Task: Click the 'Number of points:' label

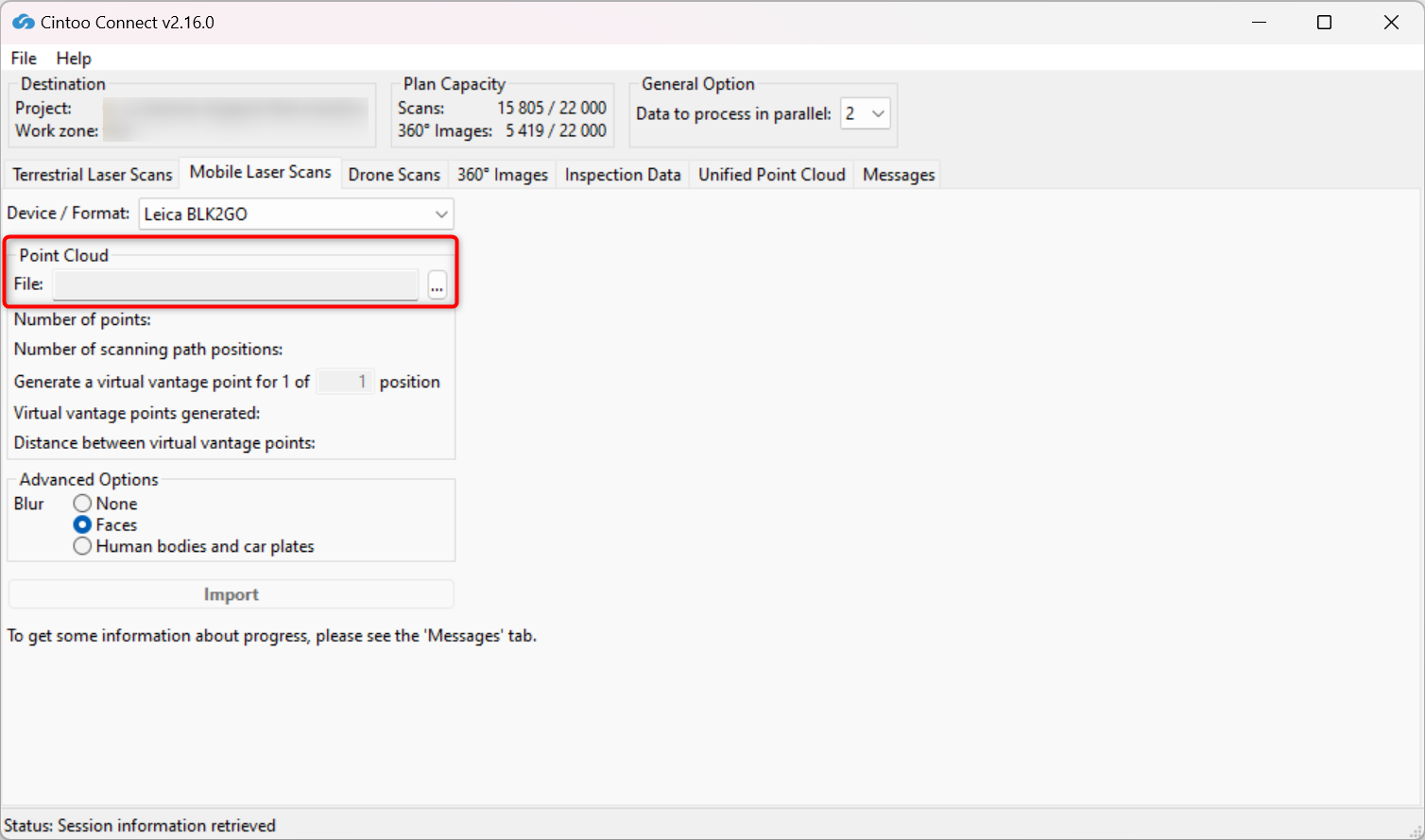Action: [82, 319]
